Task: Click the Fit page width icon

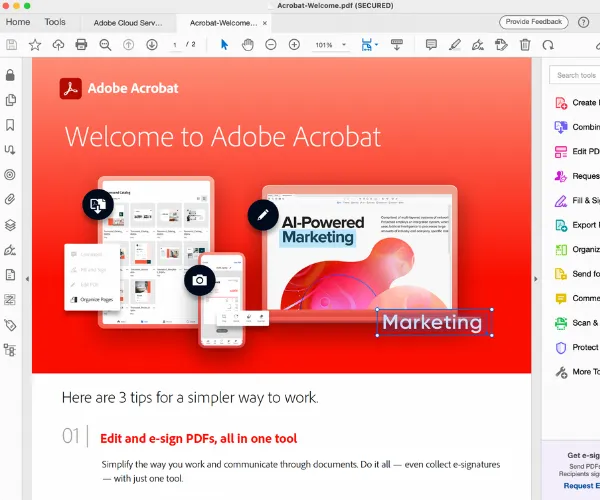Action: click(367, 45)
